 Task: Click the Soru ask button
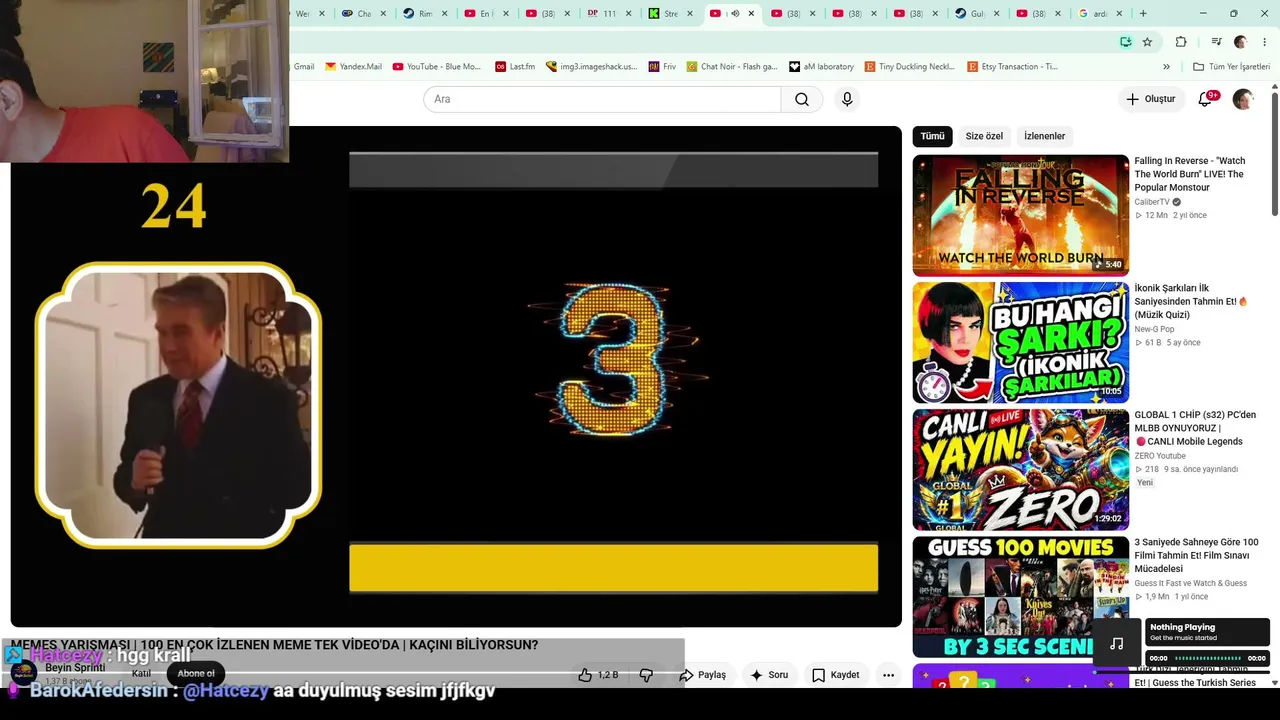point(770,675)
